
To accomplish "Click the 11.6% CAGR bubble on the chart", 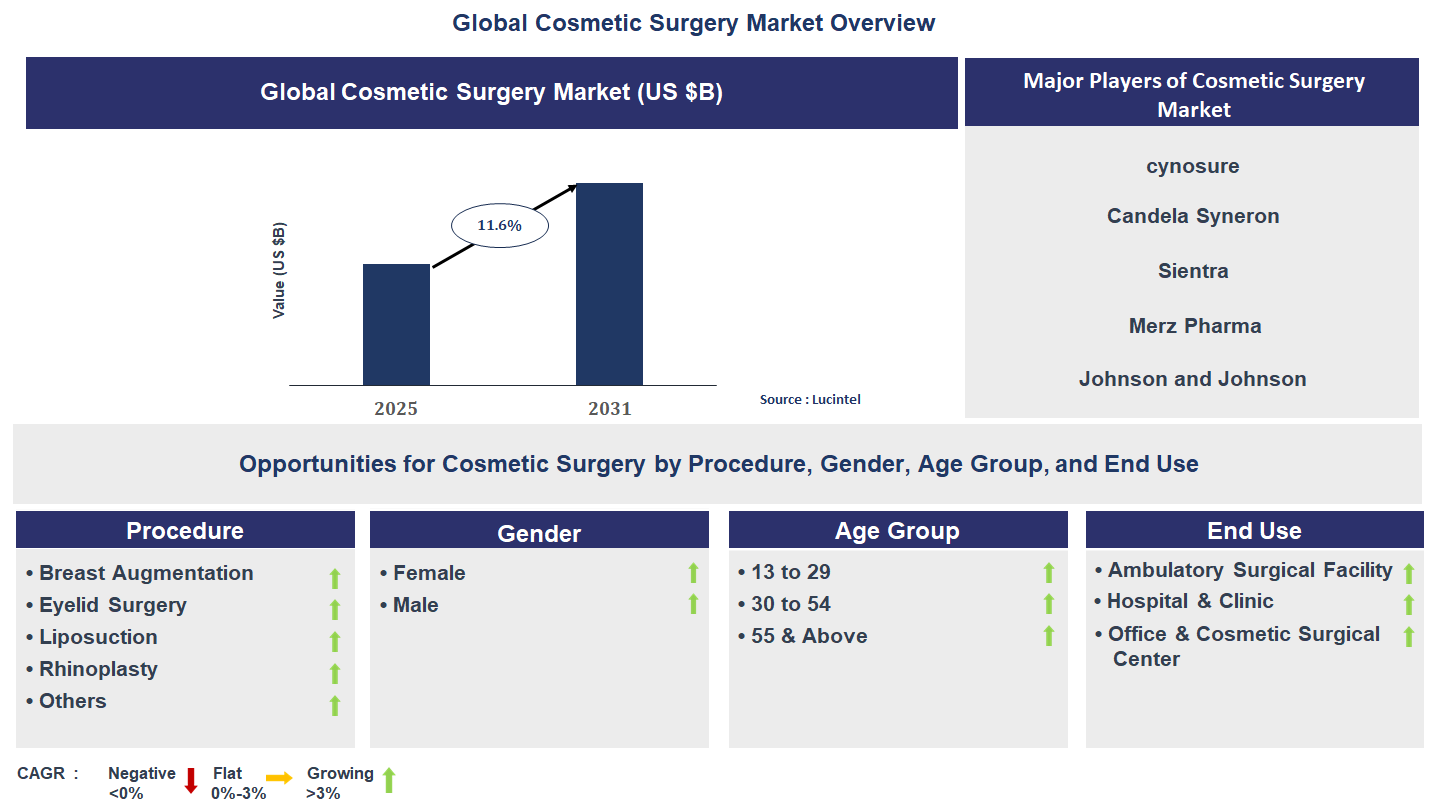I will pyautogui.click(x=499, y=225).
